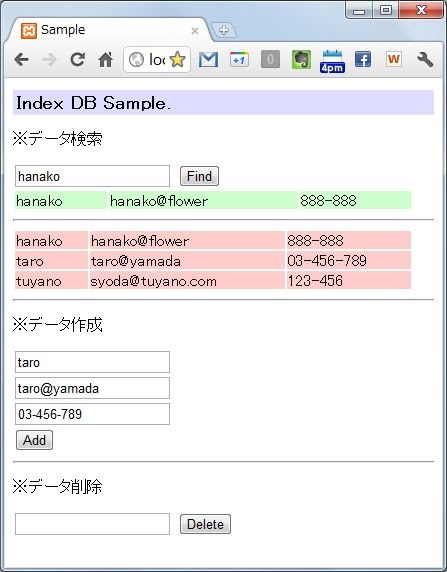Click the browser back arrow

click(22, 59)
